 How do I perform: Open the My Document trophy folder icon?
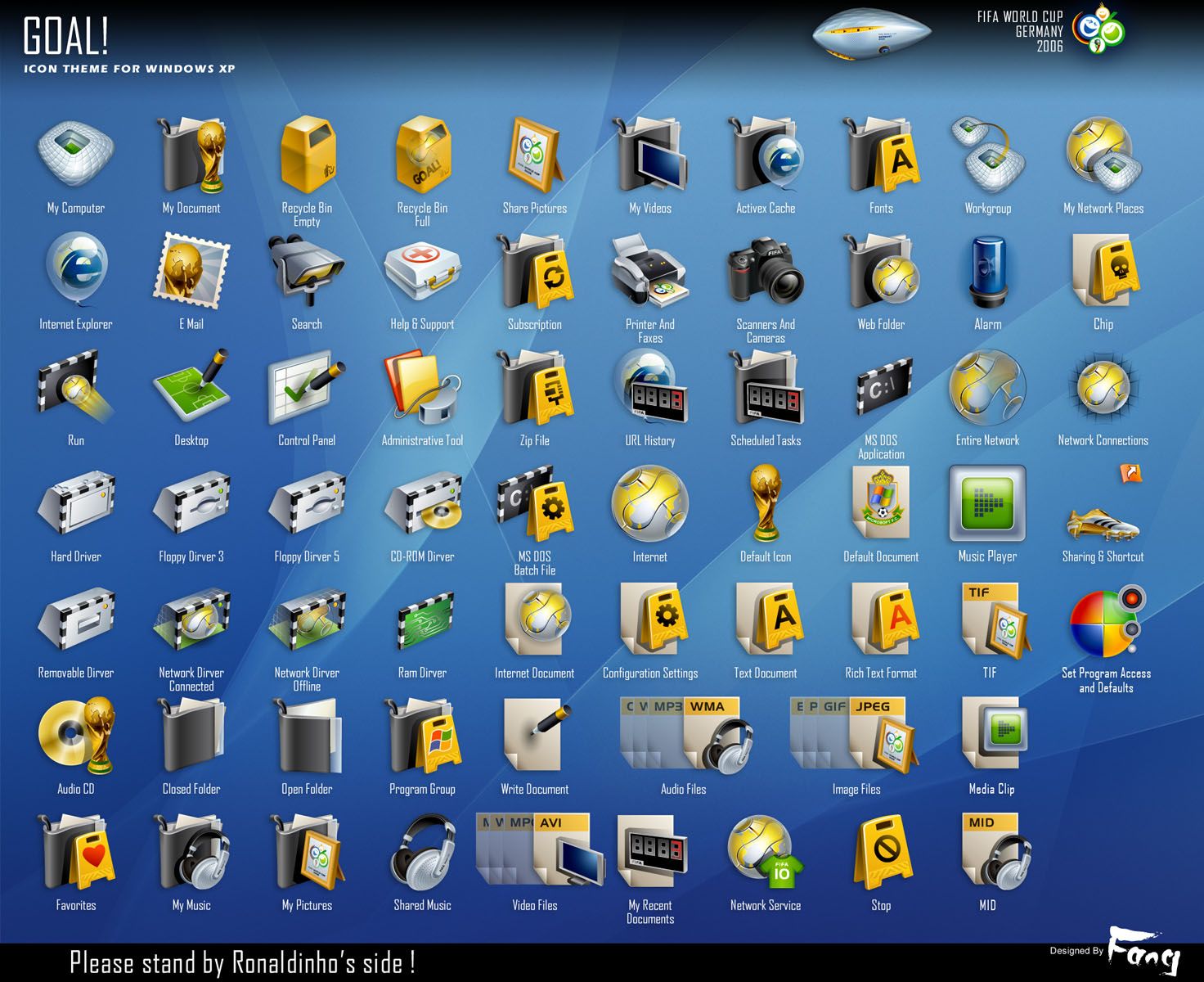click(x=192, y=154)
